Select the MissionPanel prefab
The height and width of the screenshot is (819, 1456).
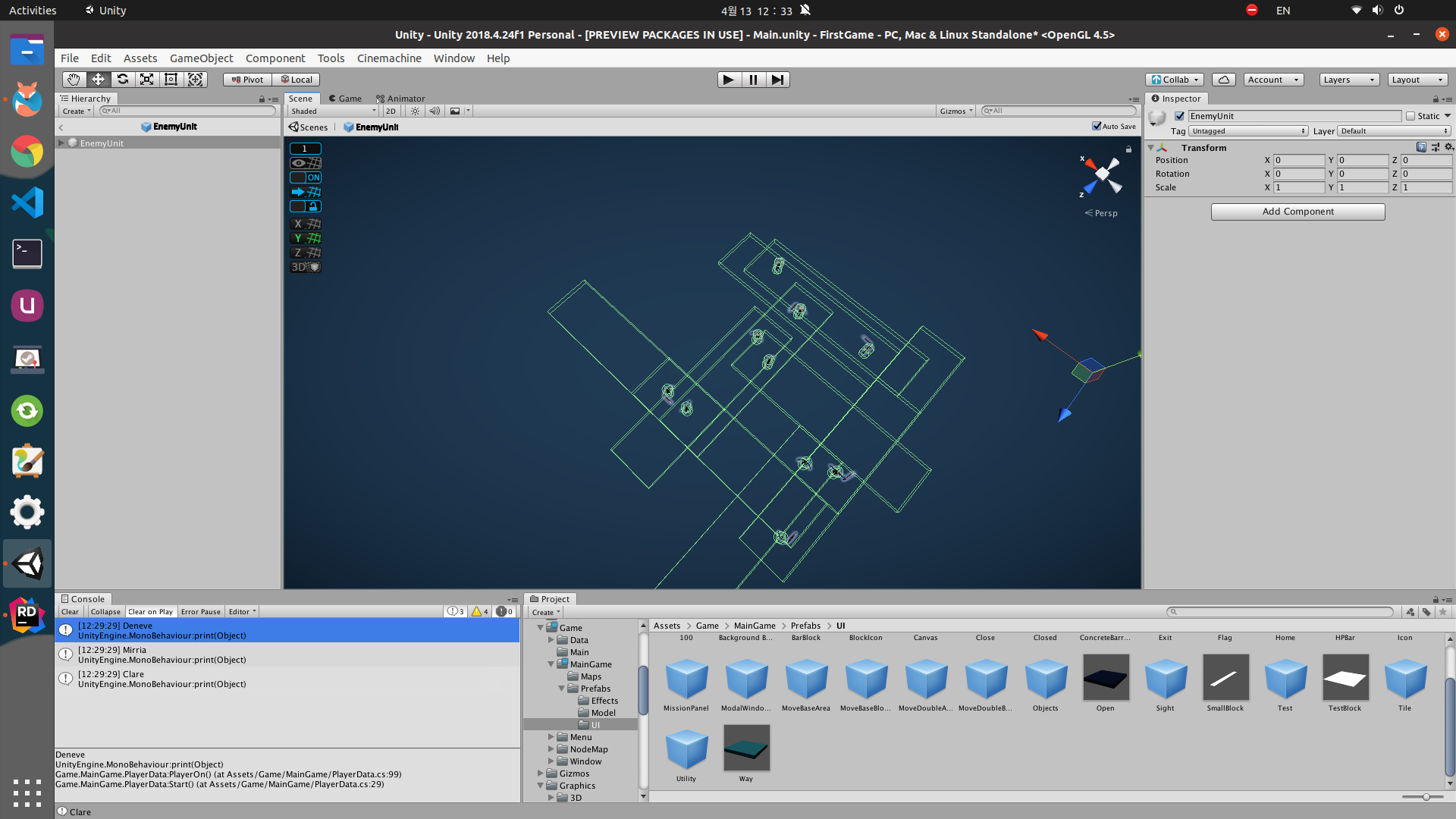[x=686, y=682]
